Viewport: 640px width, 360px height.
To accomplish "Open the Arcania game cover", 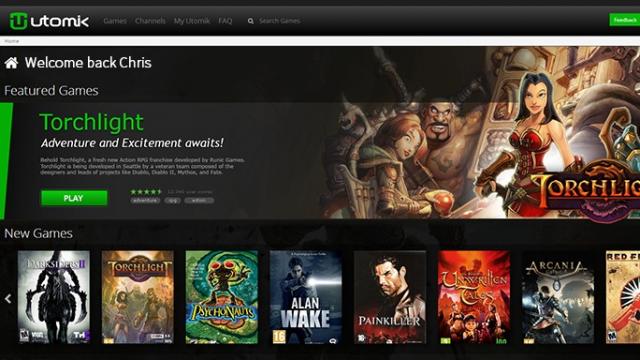I will pos(558,297).
